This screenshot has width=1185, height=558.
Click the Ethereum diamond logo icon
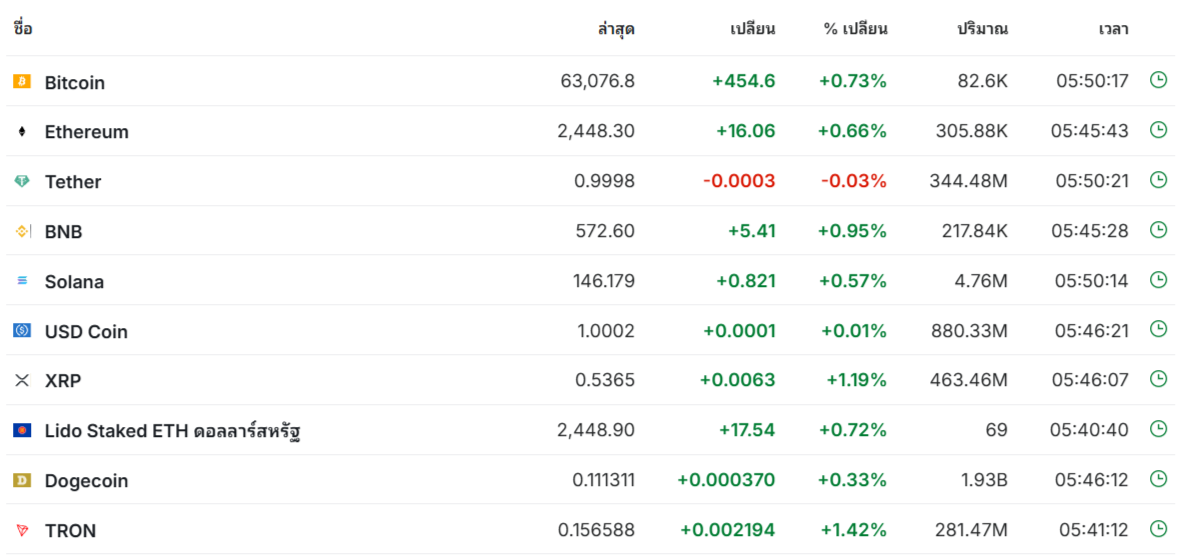pyautogui.click(x=22, y=132)
